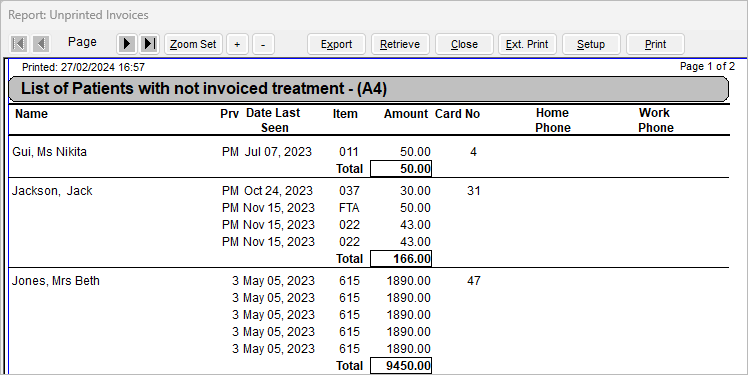
Task: Click the FTA item entry
Action: [x=349, y=208]
